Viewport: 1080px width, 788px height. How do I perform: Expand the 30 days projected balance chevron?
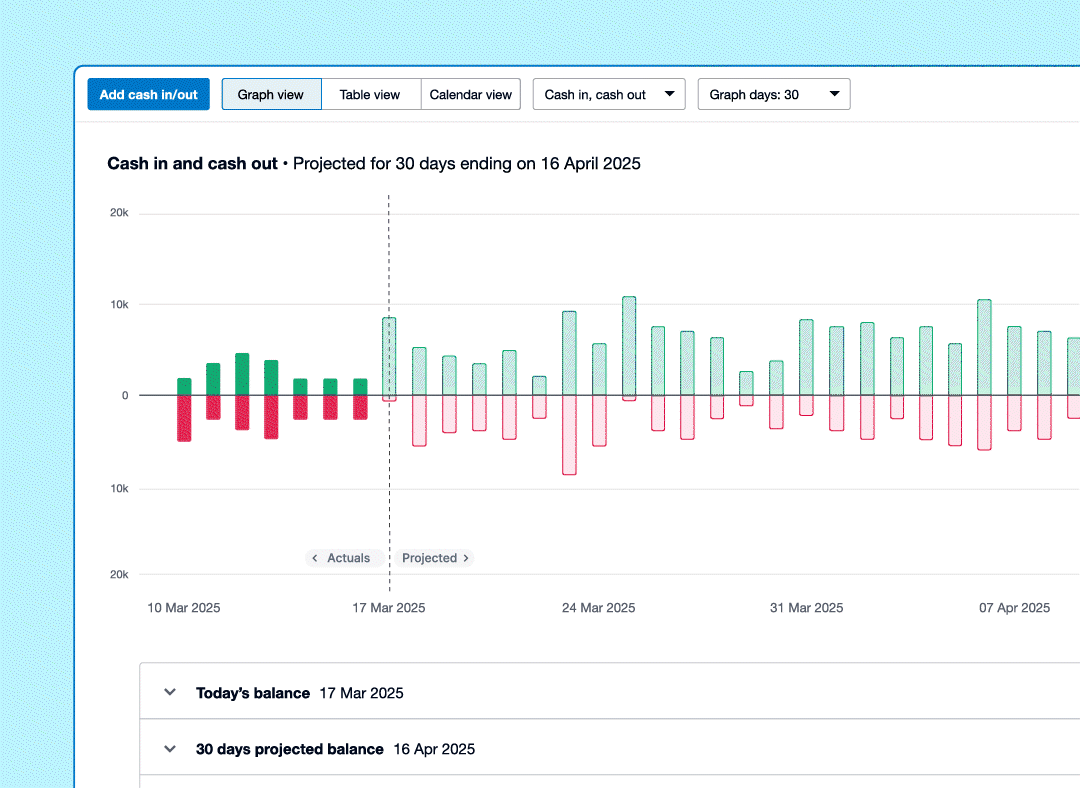[x=170, y=748]
